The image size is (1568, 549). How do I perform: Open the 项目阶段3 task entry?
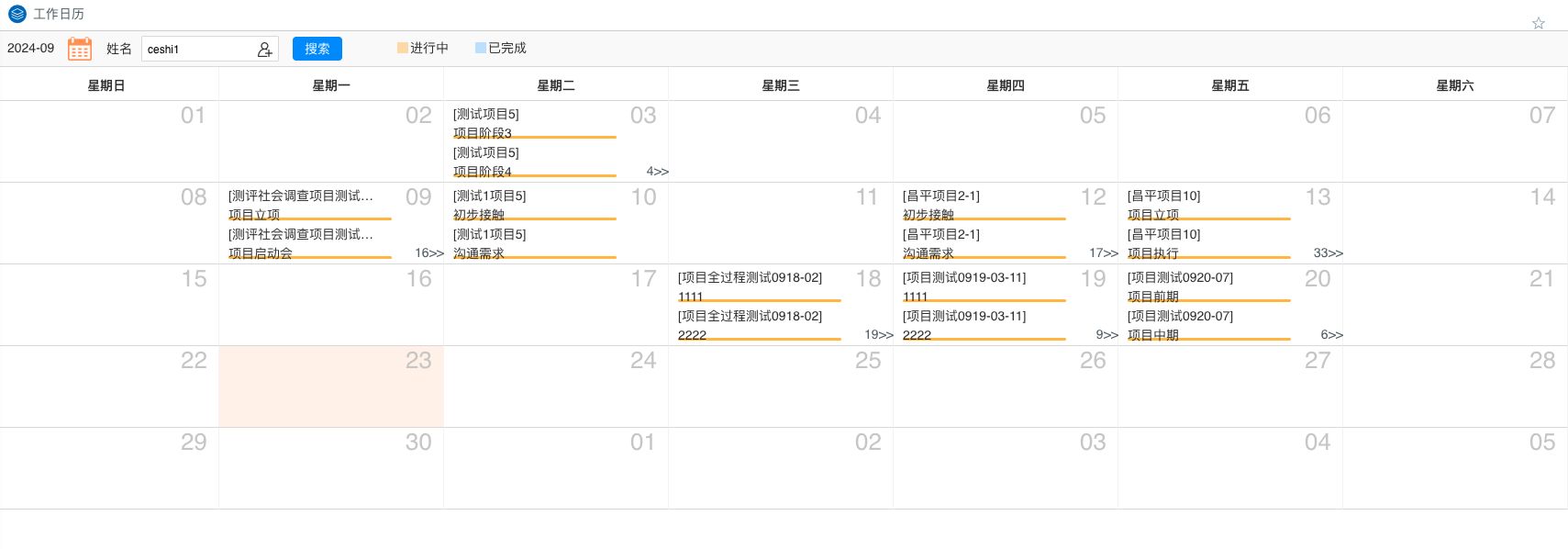tap(483, 133)
